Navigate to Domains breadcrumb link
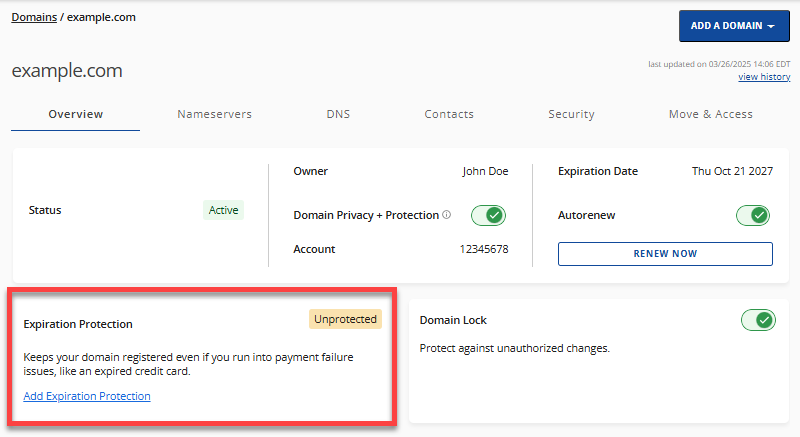This screenshot has width=800, height=437. pyautogui.click(x=33, y=17)
